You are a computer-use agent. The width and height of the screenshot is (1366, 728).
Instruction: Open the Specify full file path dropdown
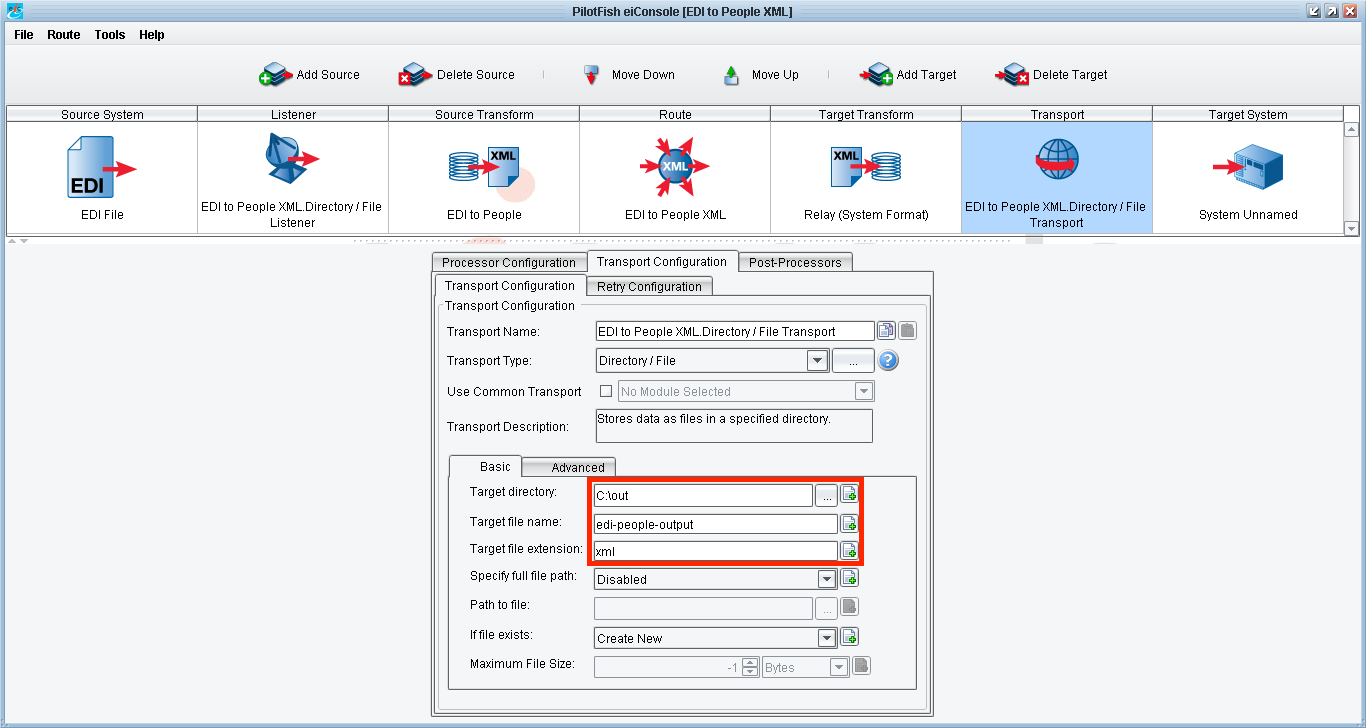[826, 579]
